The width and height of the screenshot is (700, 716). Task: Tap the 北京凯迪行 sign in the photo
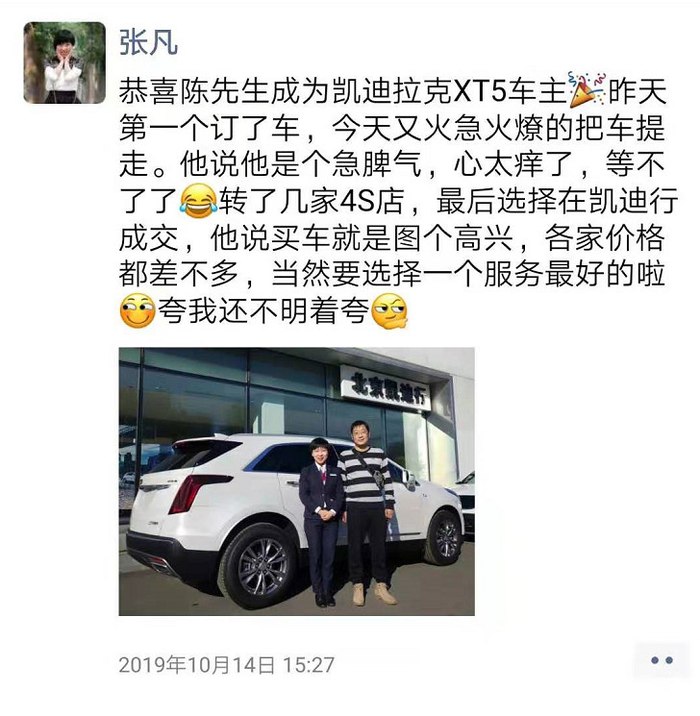[x=386, y=389]
